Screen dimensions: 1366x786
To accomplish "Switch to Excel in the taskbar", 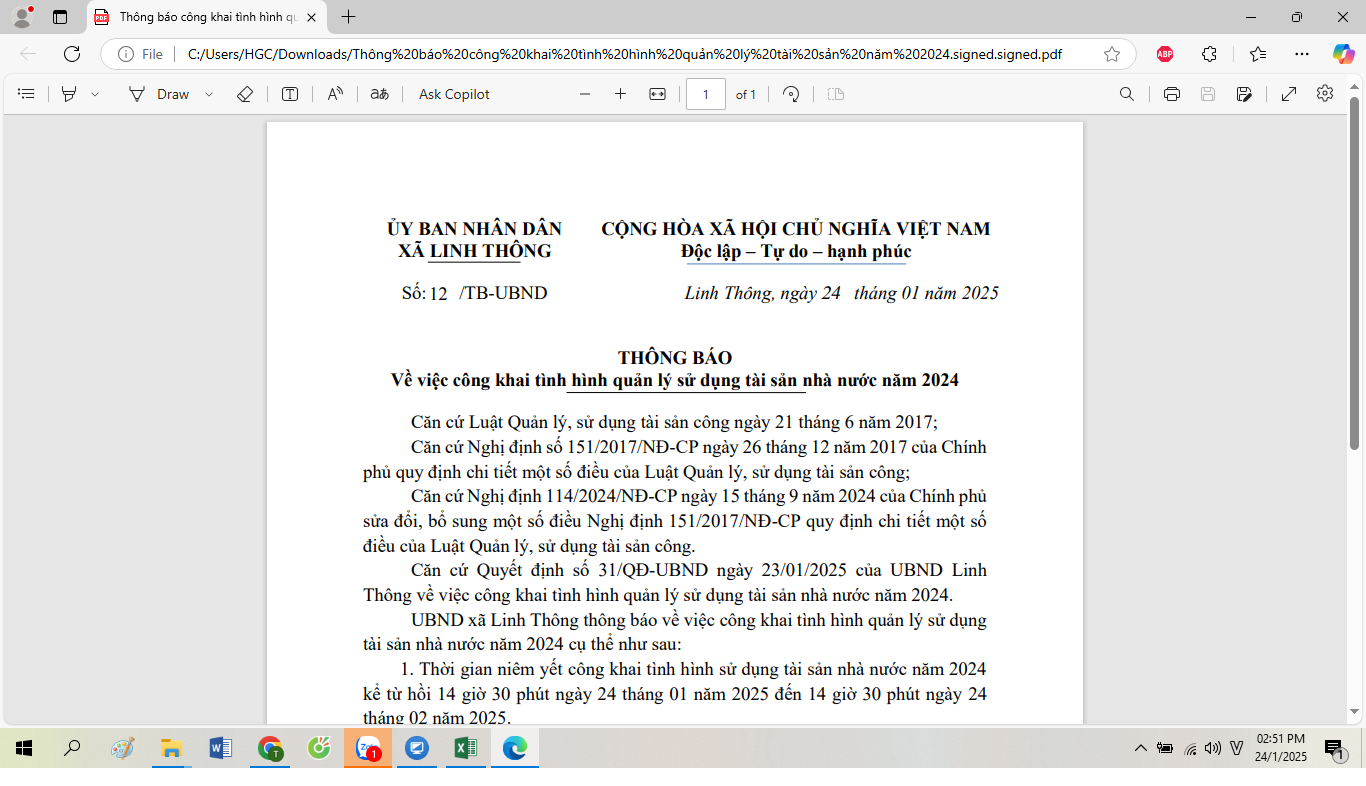I will tap(466, 748).
